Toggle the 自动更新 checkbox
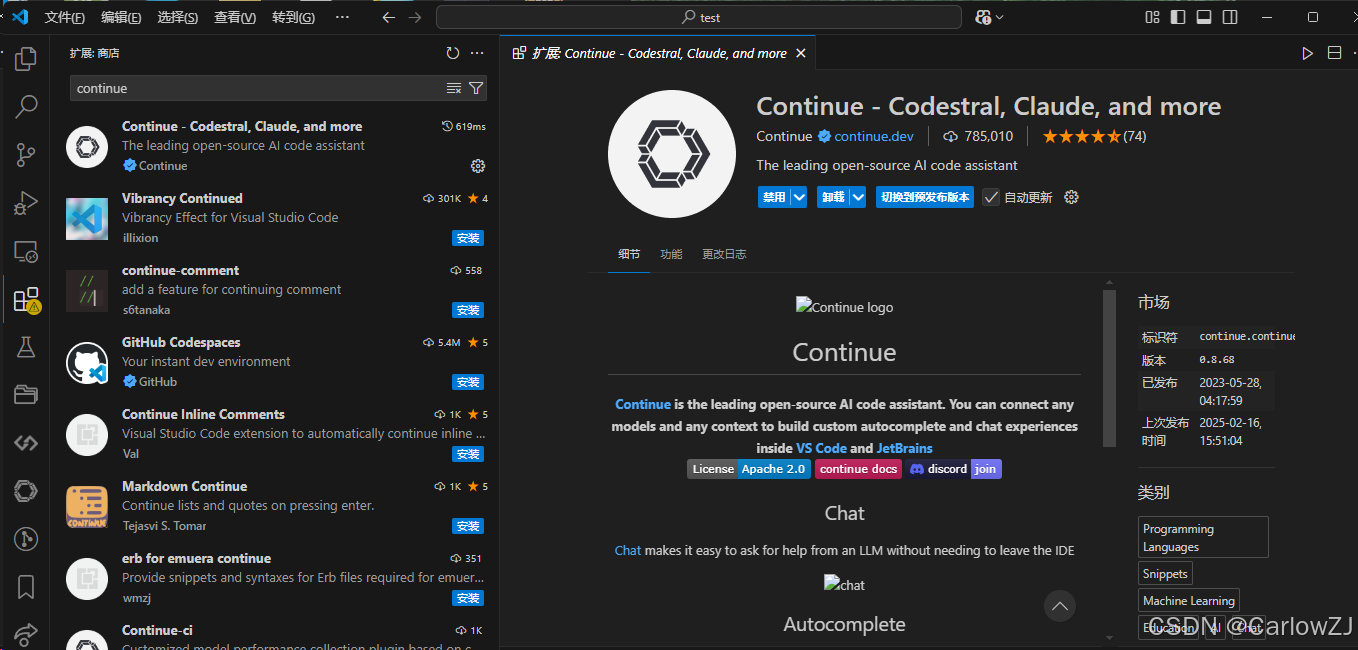The height and width of the screenshot is (650, 1358). [991, 197]
